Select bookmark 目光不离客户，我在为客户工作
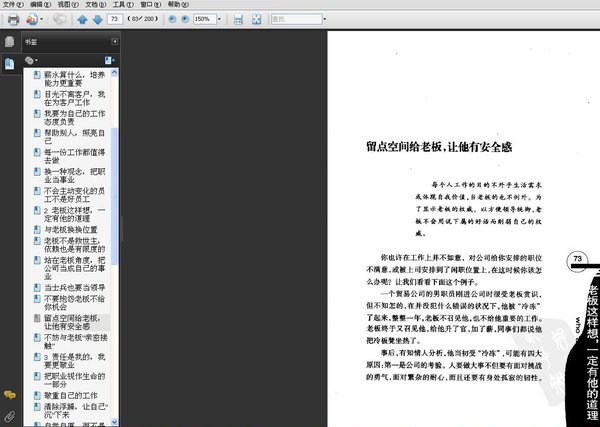The image size is (600, 427). pos(74,98)
